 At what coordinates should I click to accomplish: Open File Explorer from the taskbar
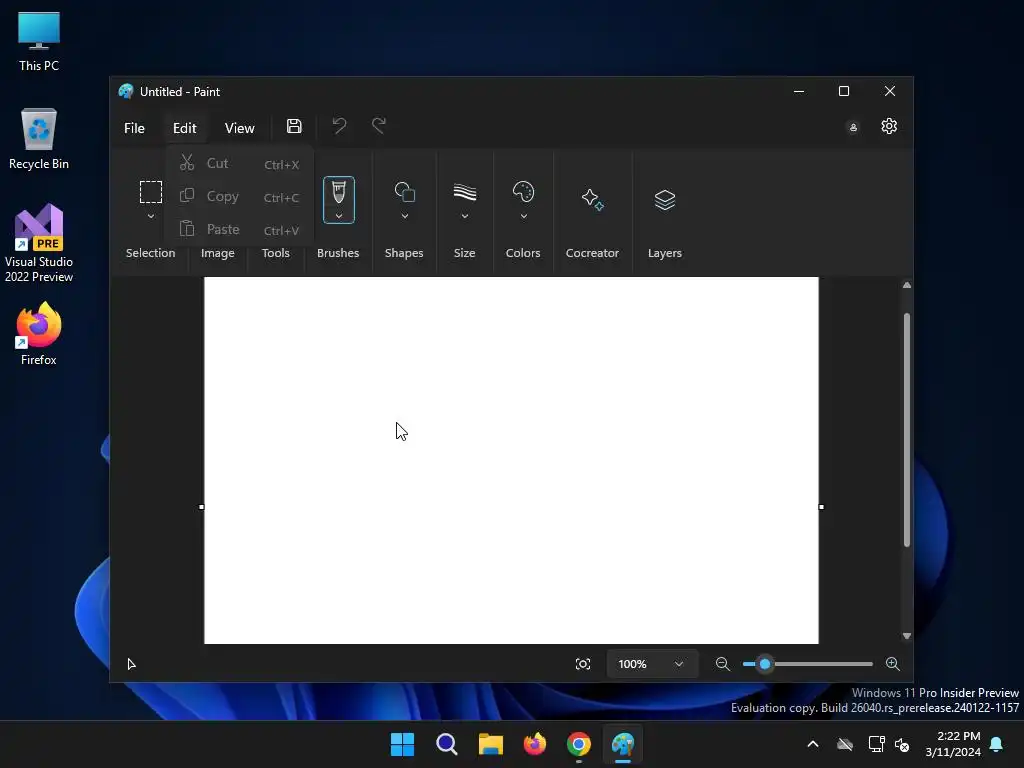[490, 744]
